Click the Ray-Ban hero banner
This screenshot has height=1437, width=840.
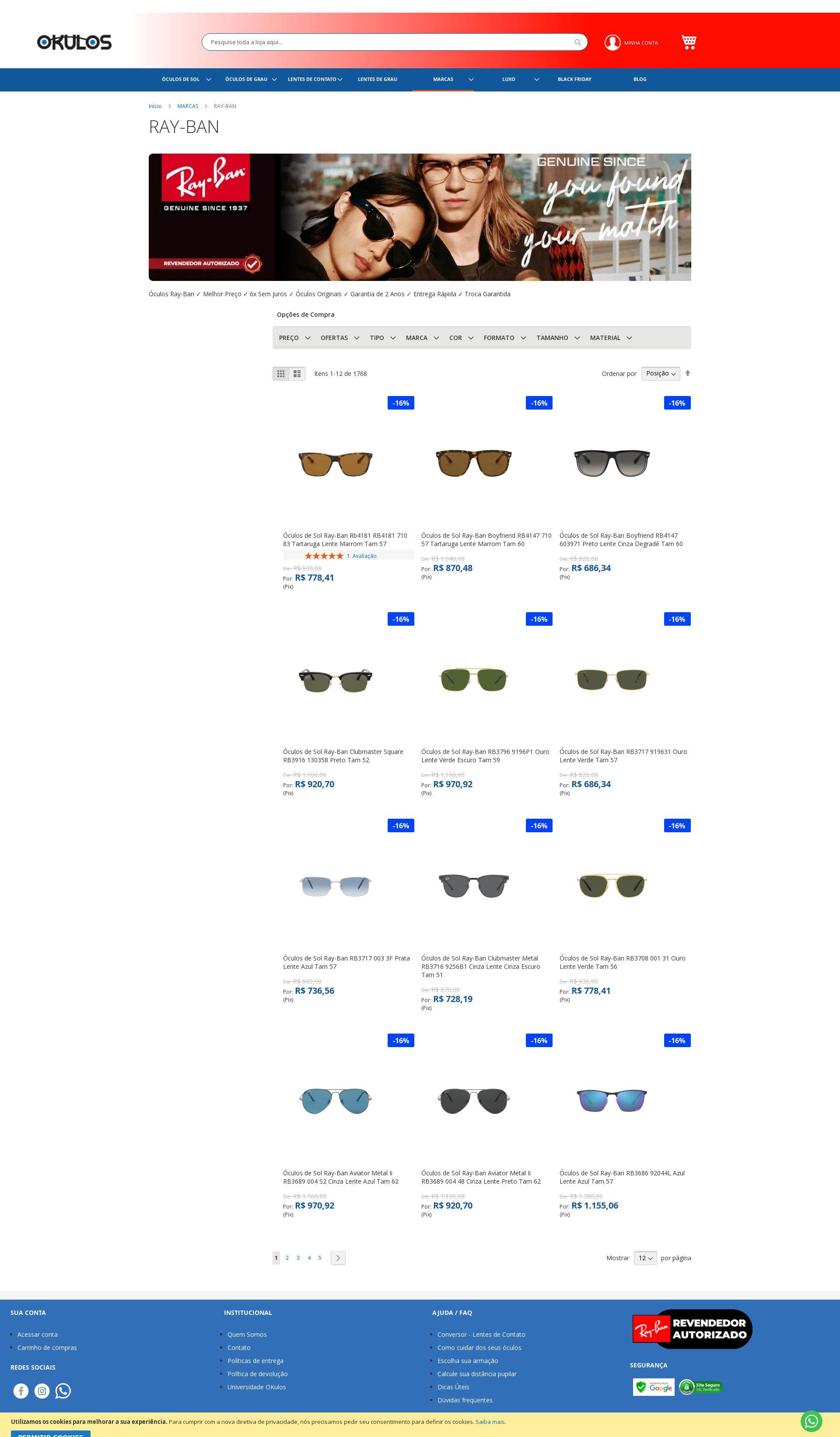[420, 217]
